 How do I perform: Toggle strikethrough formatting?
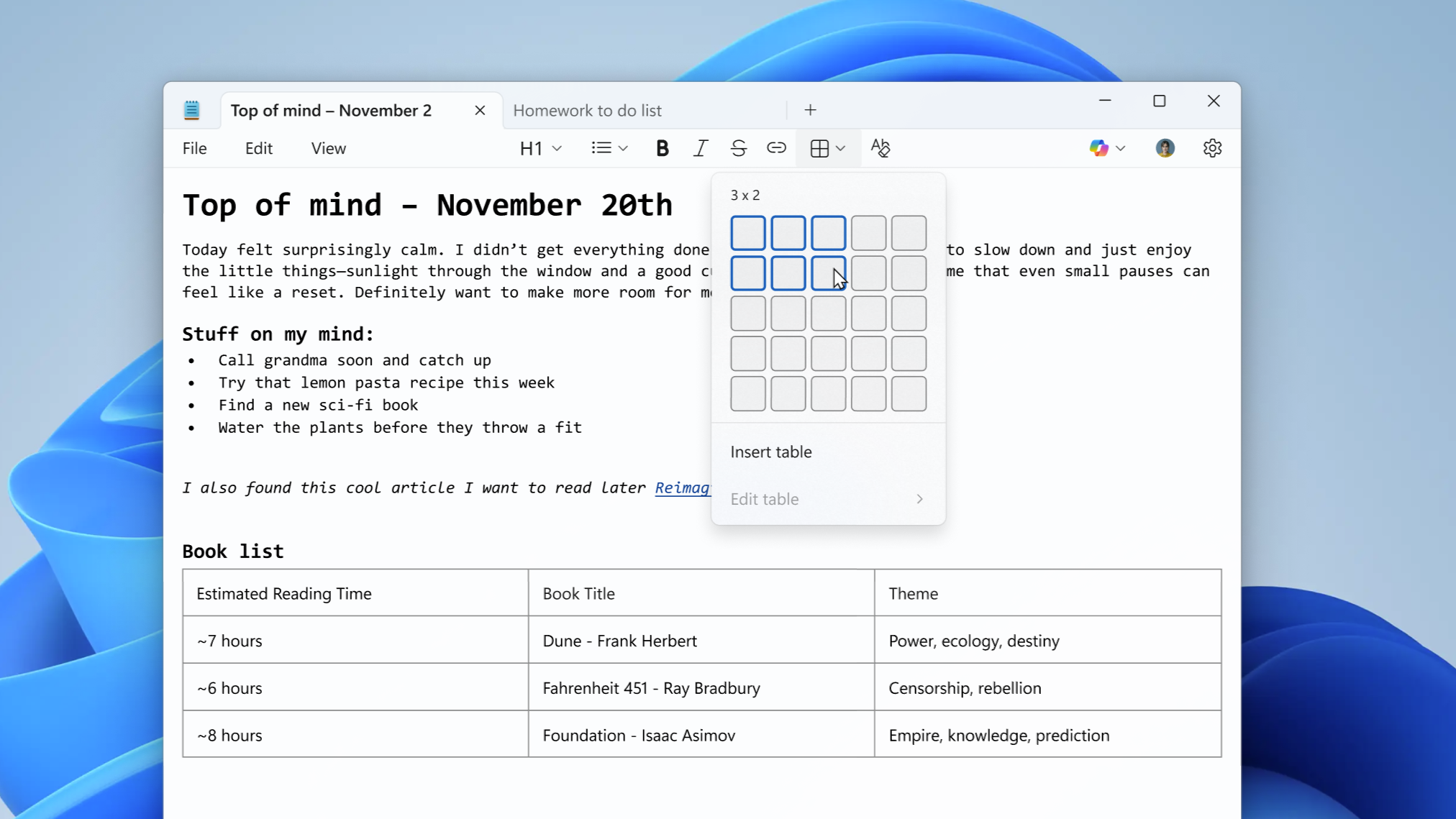738,147
